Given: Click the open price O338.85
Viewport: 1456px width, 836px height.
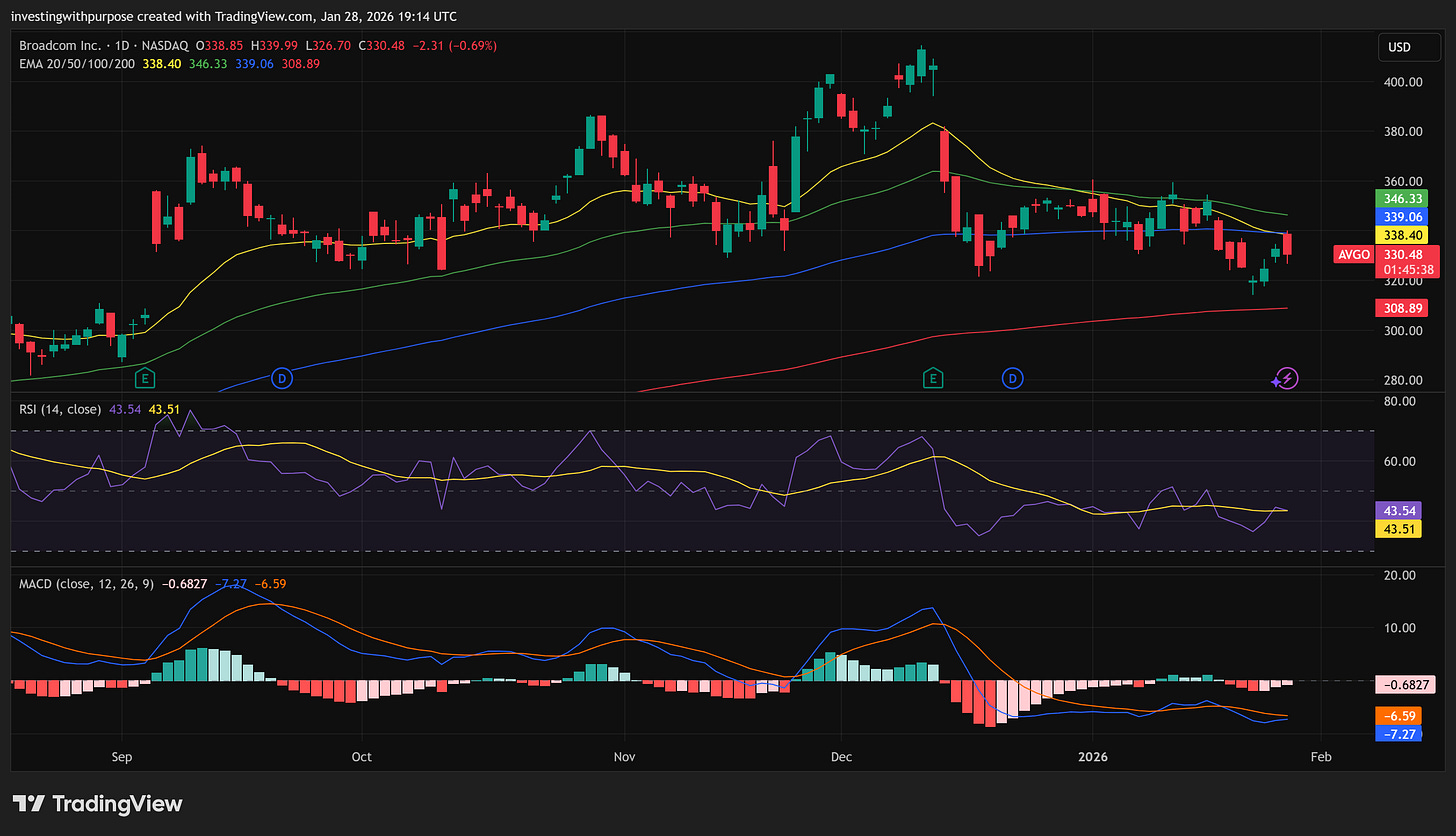Looking at the screenshot, I should pyautogui.click(x=221, y=46).
